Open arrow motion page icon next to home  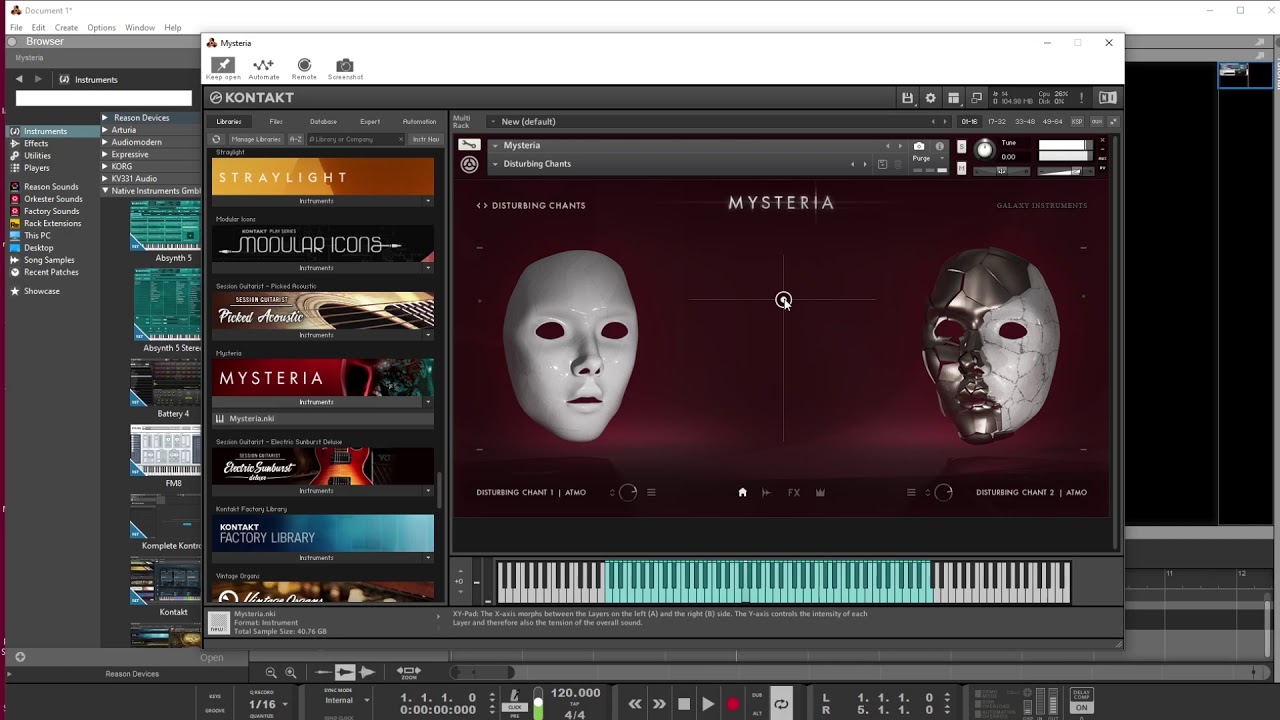click(767, 492)
